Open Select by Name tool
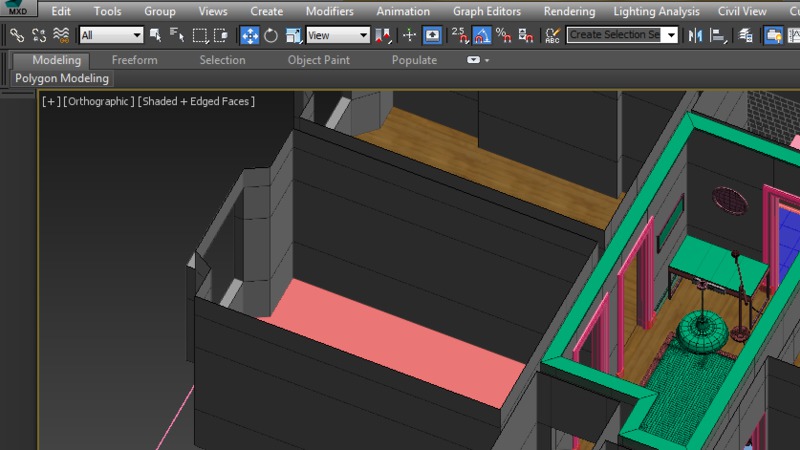Viewport: 800px width, 450px height. click(x=177, y=35)
